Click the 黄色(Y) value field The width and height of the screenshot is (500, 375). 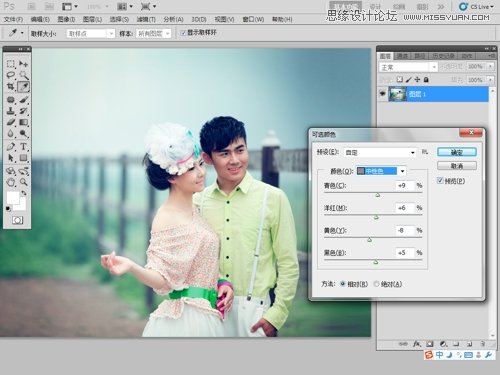coord(405,230)
